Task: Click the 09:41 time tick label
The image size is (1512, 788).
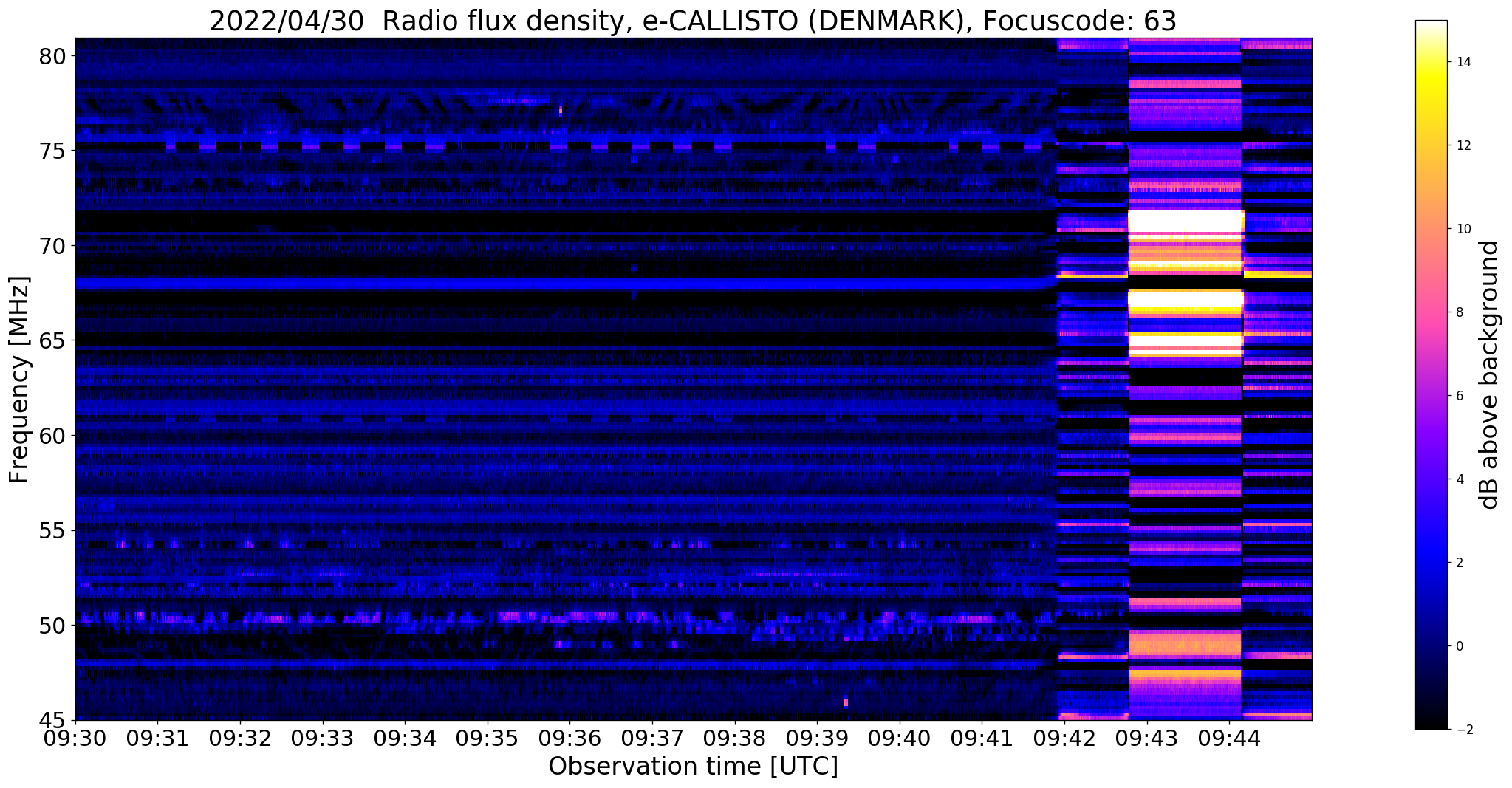Action: [982, 737]
